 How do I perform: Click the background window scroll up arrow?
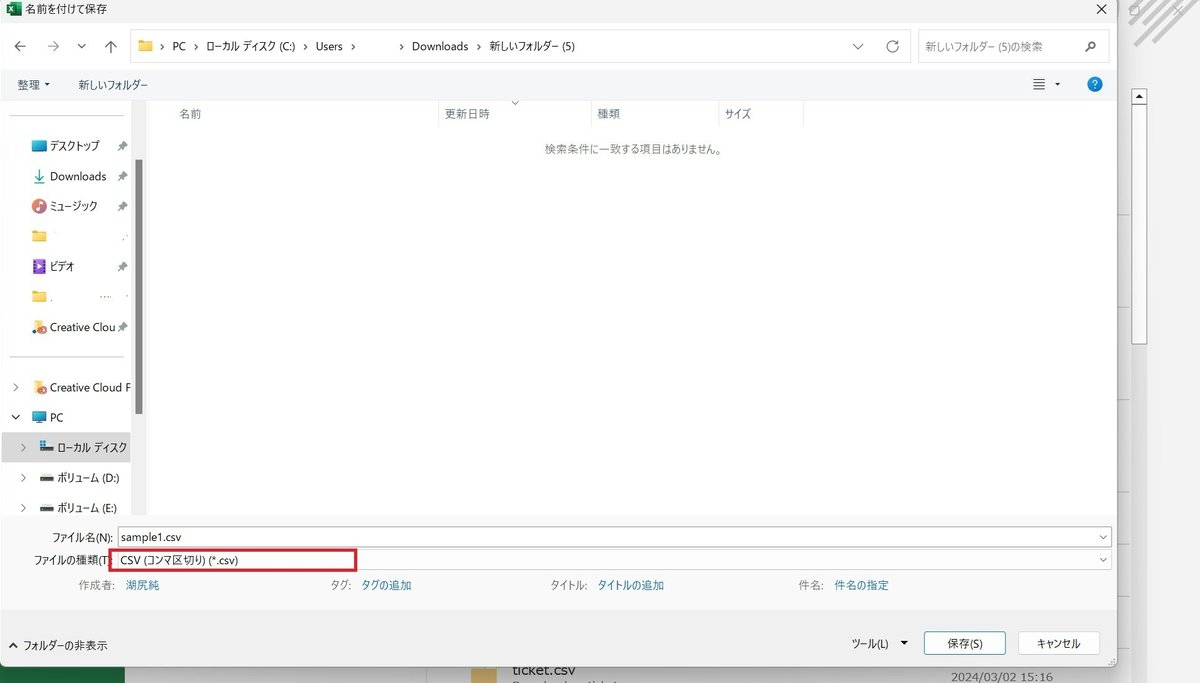coord(1139,96)
